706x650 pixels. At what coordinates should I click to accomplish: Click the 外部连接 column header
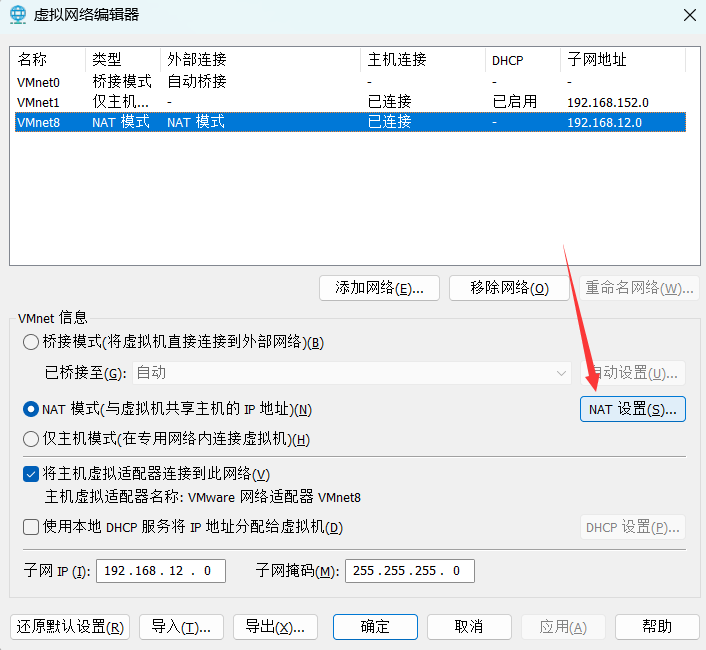tap(260, 59)
